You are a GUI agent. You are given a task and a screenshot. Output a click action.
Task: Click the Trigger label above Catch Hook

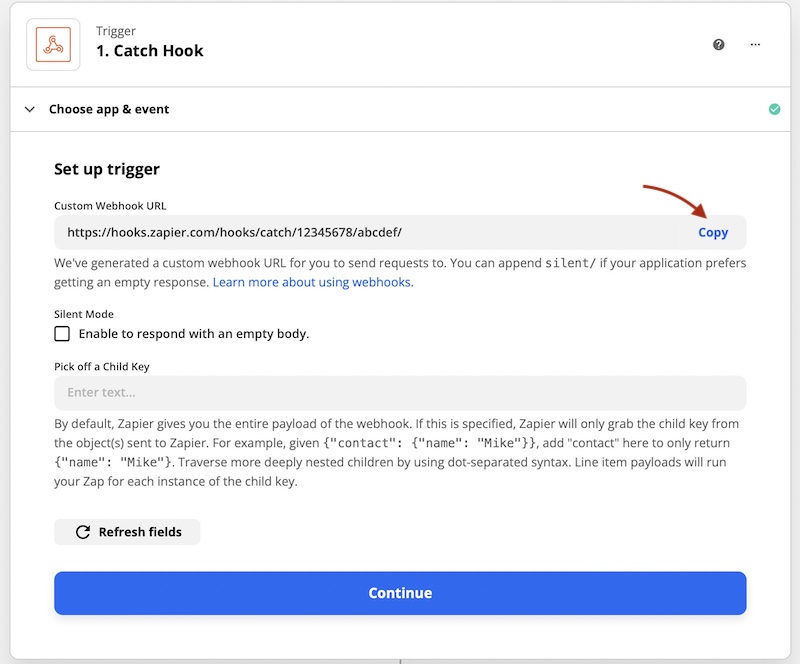[116, 31]
